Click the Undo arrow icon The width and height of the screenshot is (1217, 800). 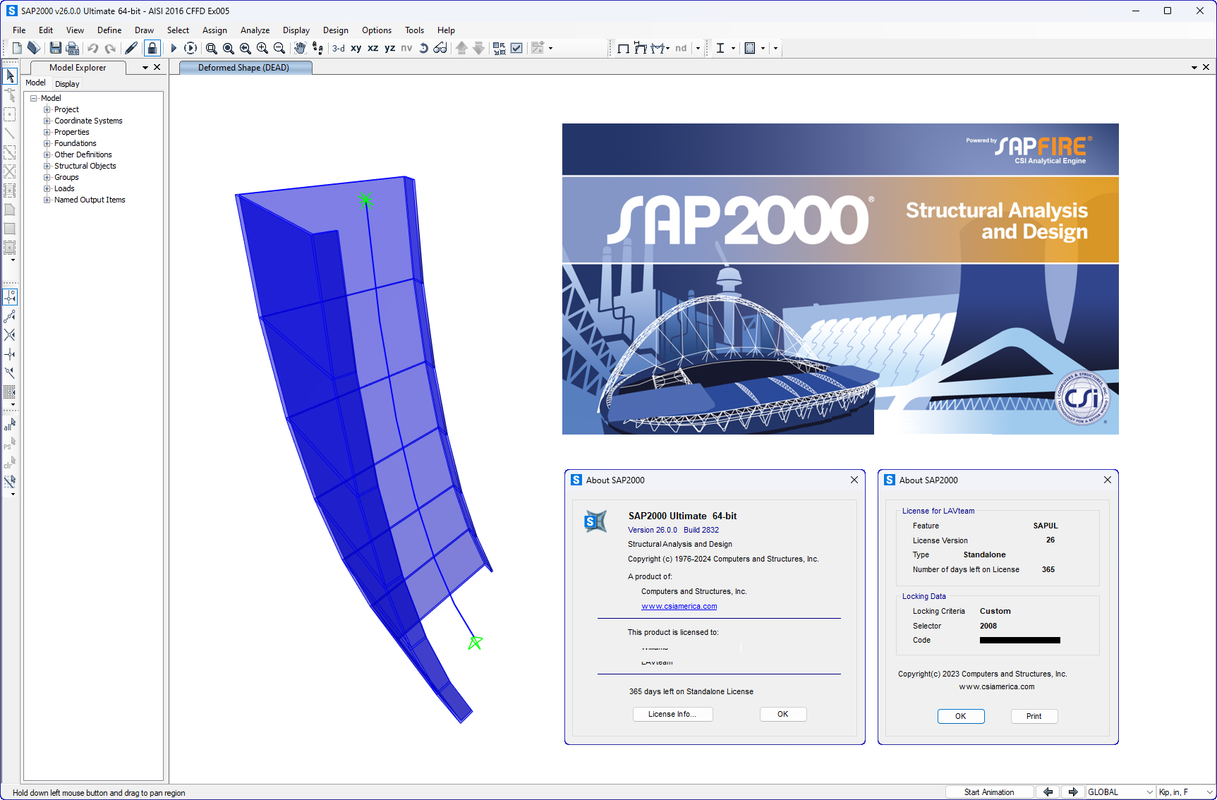click(93, 48)
